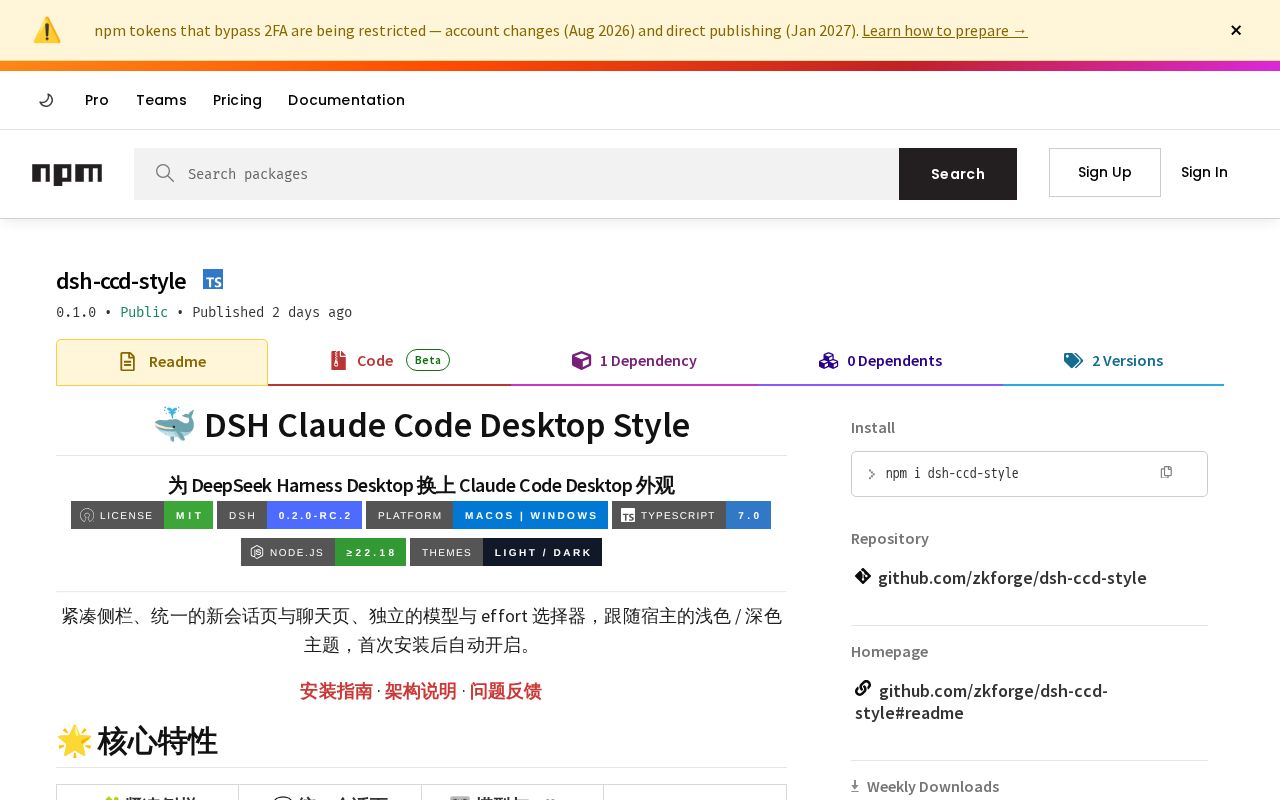View the 2 Versions tab
This screenshot has width=1280, height=800.
pos(1113,361)
